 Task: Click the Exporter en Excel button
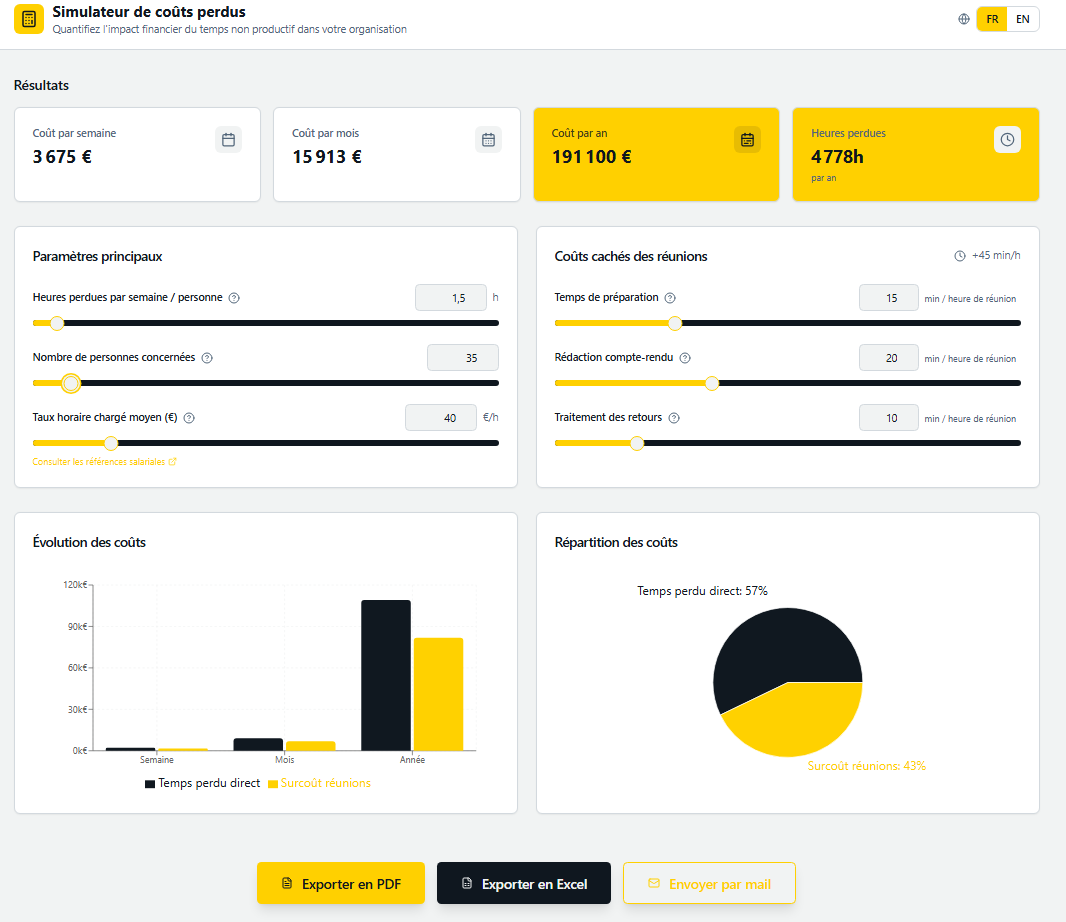[x=523, y=883]
